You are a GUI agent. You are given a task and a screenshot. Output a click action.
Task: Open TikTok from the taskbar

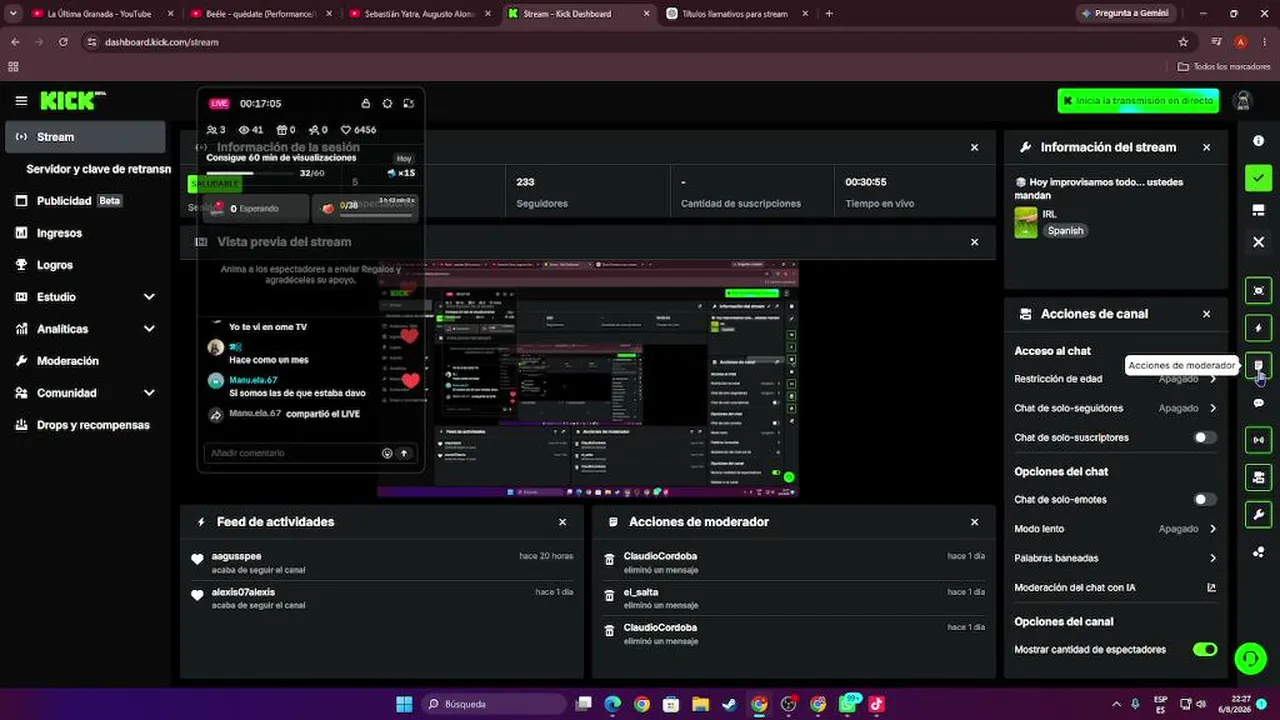point(877,704)
